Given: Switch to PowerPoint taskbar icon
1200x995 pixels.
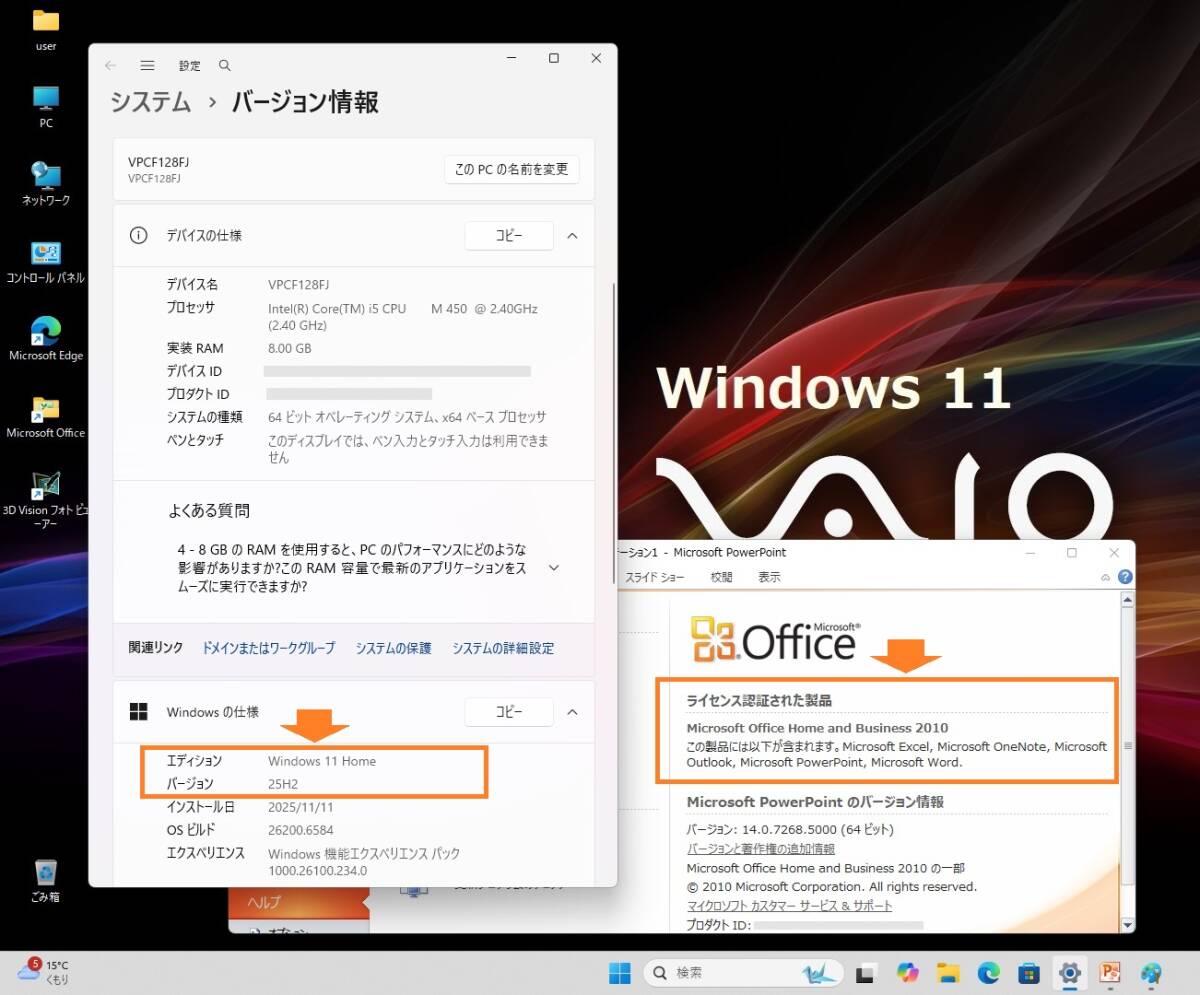Looking at the screenshot, I should (x=1110, y=972).
